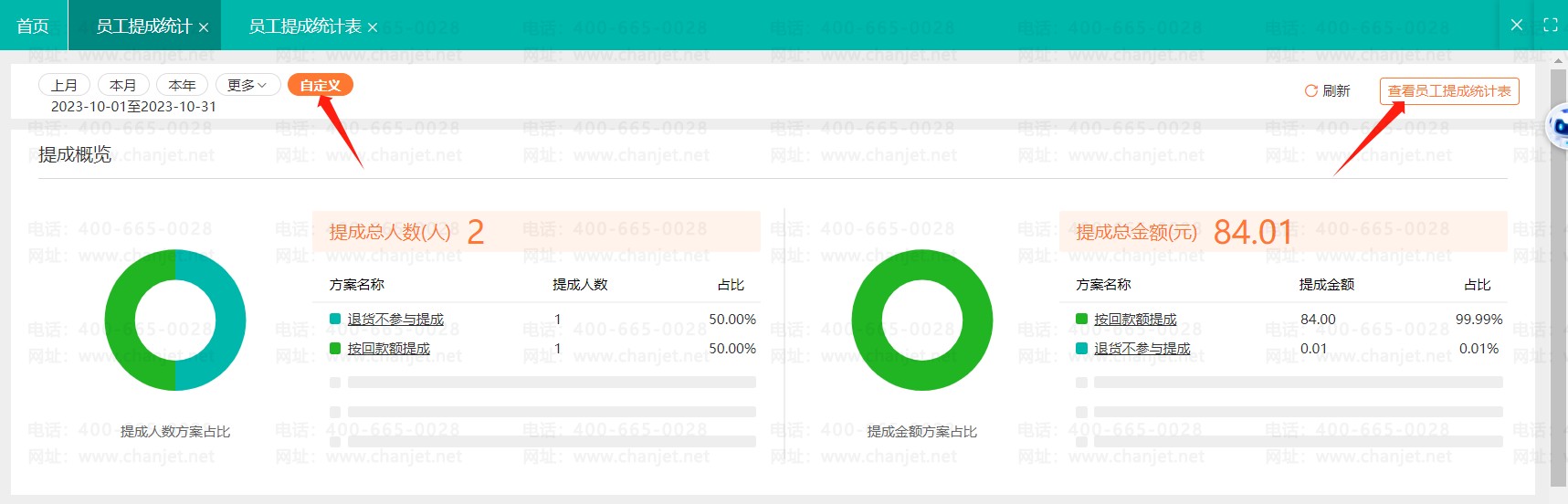The width and height of the screenshot is (1568, 504).
Task: Select the 本年 date filter
Action: (x=182, y=85)
